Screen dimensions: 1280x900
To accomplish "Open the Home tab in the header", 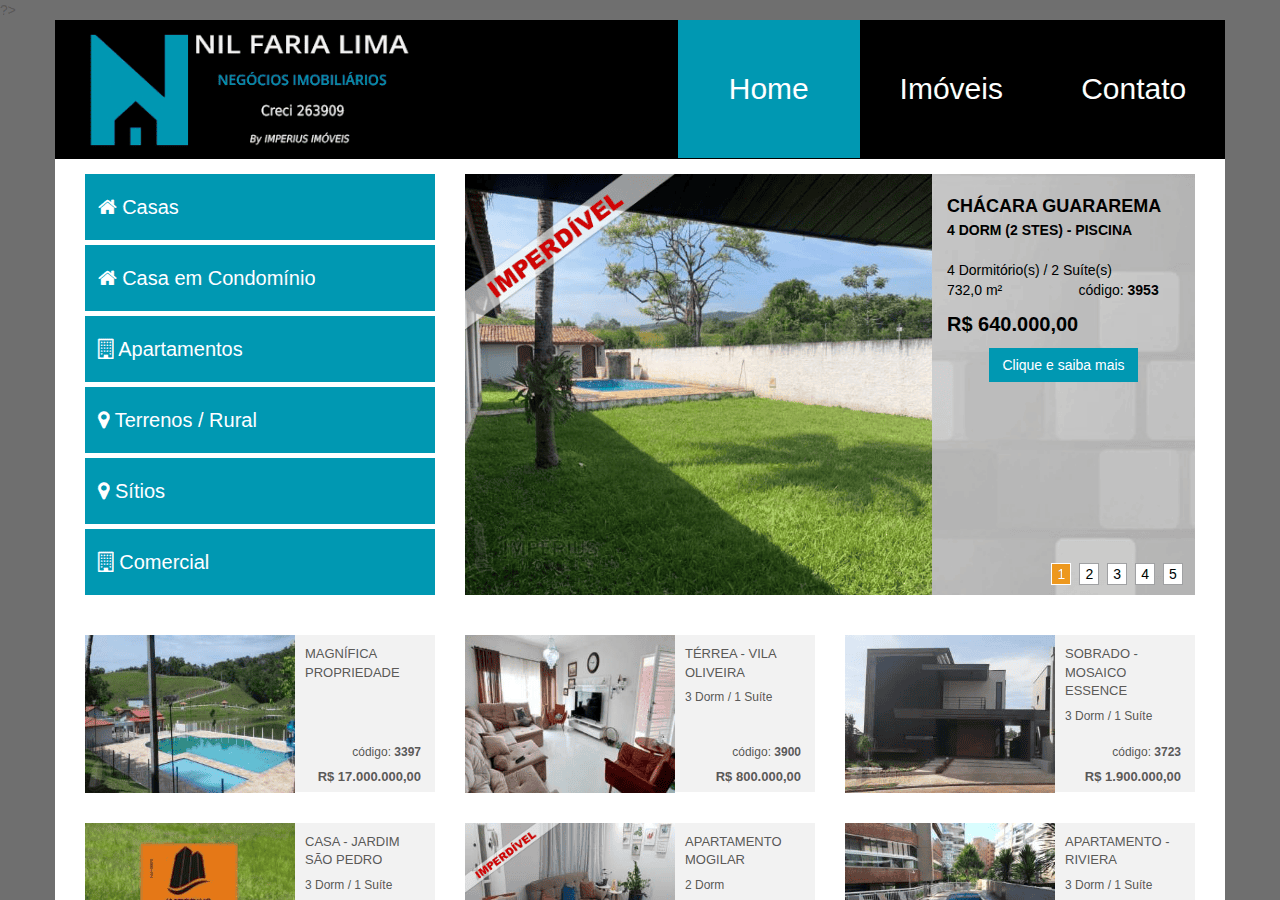I will coord(769,89).
